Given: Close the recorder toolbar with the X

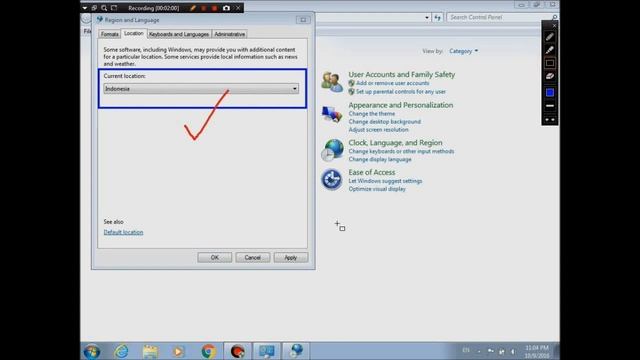Looking at the screenshot, I should click(238, 8).
